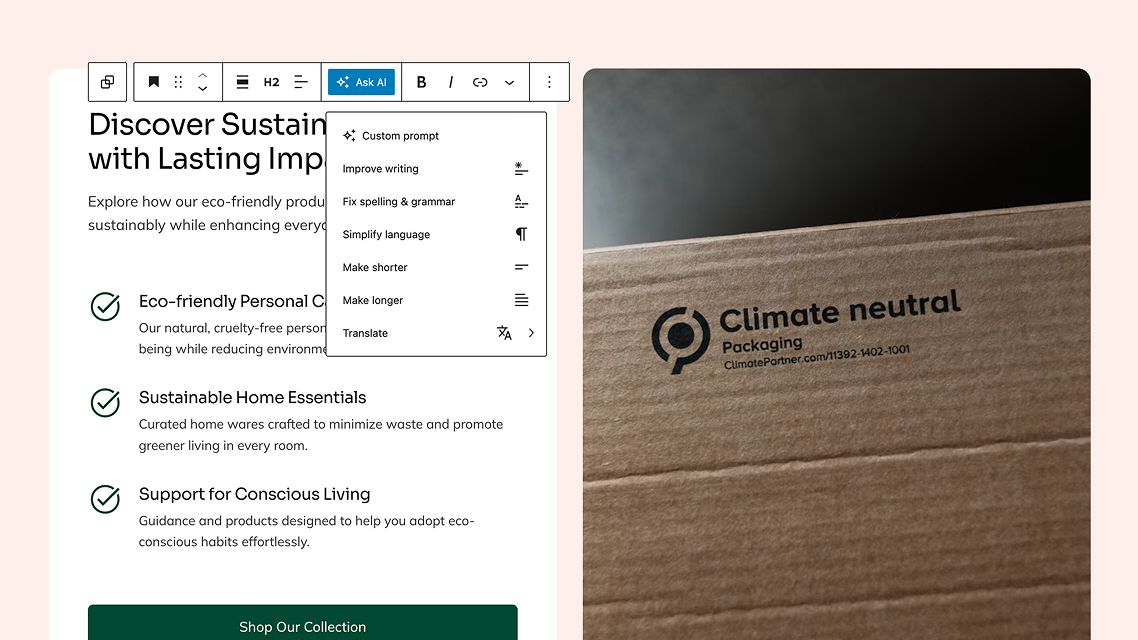Image resolution: width=1138 pixels, height=640 pixels.
Task: Select Custom prompt in AI menu
Action: pos(401,136)
